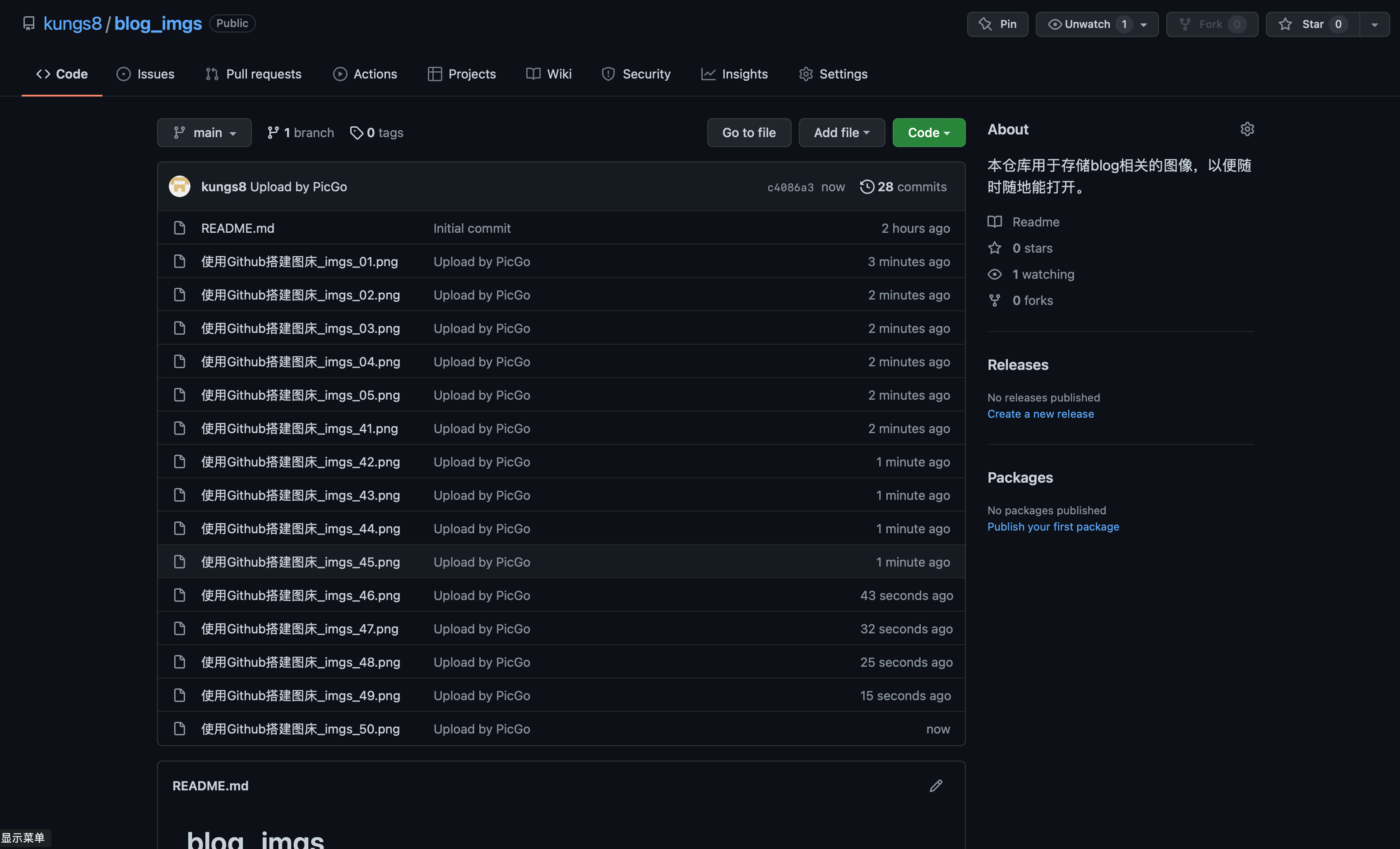Click the Pin repository button
The width and height of the screenshot is (1400, 849).
pyautogui.click(x=997, y=24)
